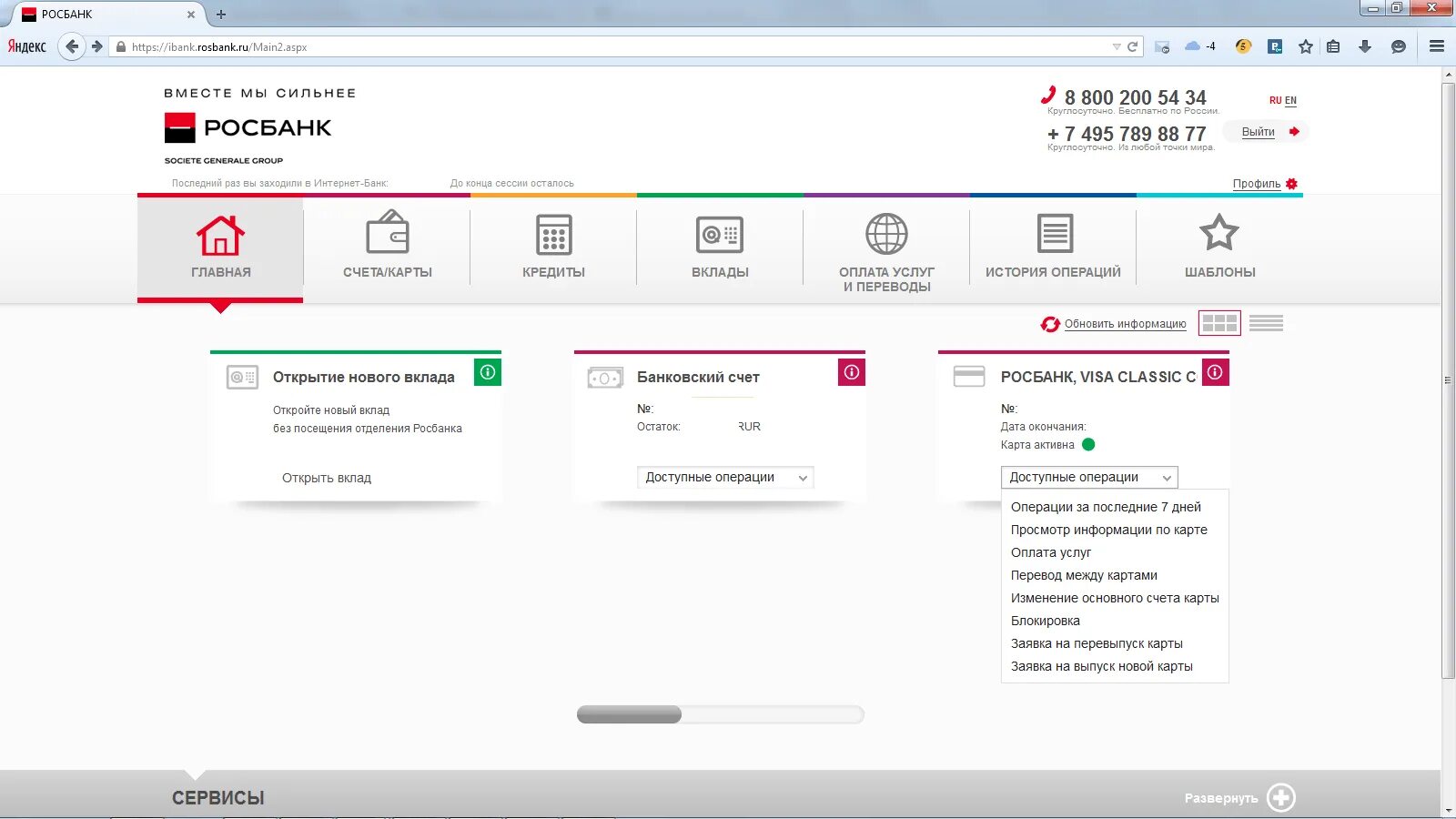
Task: Click the browser back arrow
Action: tap(72, 46)
